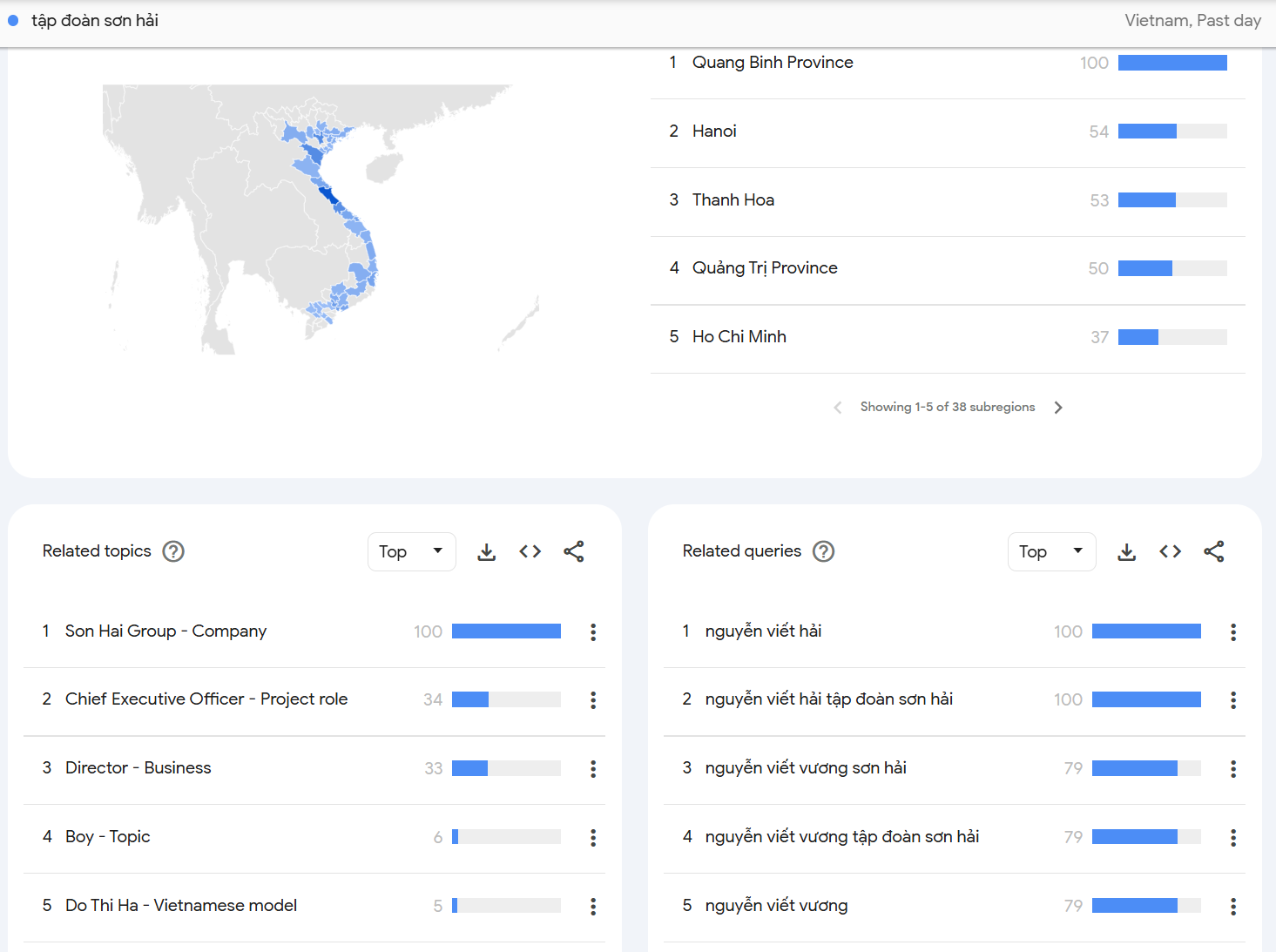Go to next page of subregions

[1058, 407]
